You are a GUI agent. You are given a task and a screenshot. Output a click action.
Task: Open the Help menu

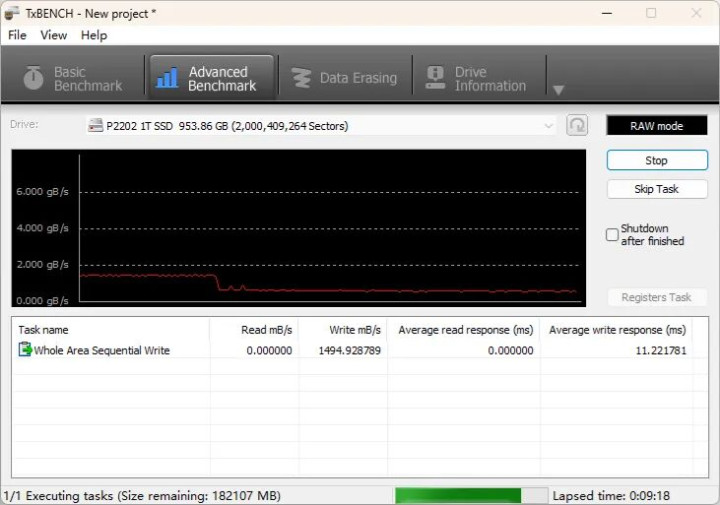point(94,35)
